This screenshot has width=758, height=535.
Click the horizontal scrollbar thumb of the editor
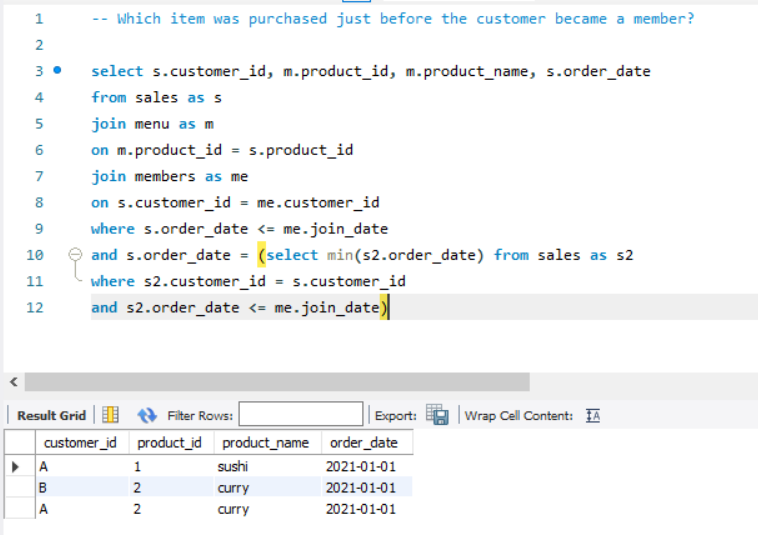[x=277, y=382]
